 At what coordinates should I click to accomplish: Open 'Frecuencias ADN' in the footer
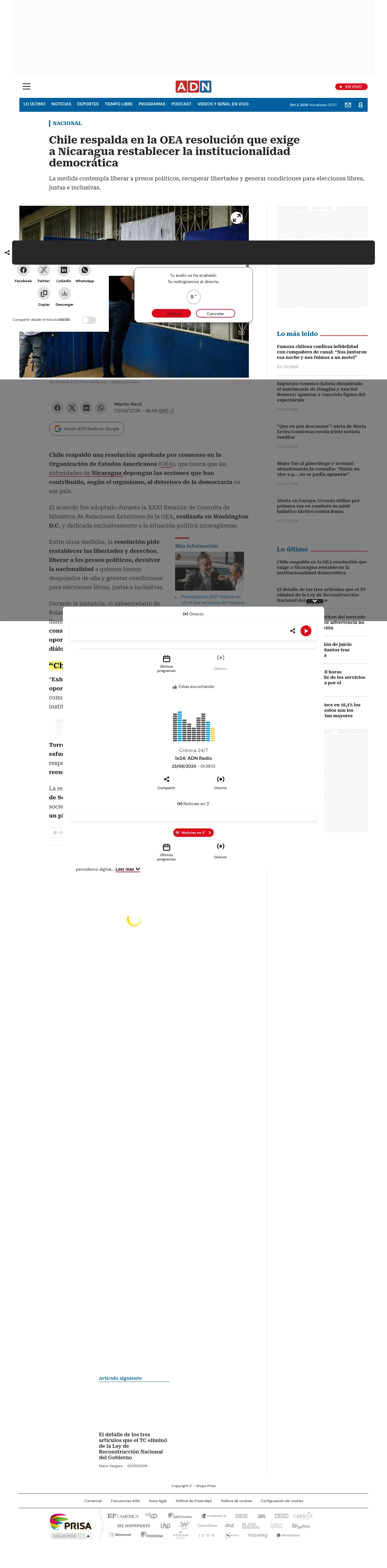(x=125, y=1501)
